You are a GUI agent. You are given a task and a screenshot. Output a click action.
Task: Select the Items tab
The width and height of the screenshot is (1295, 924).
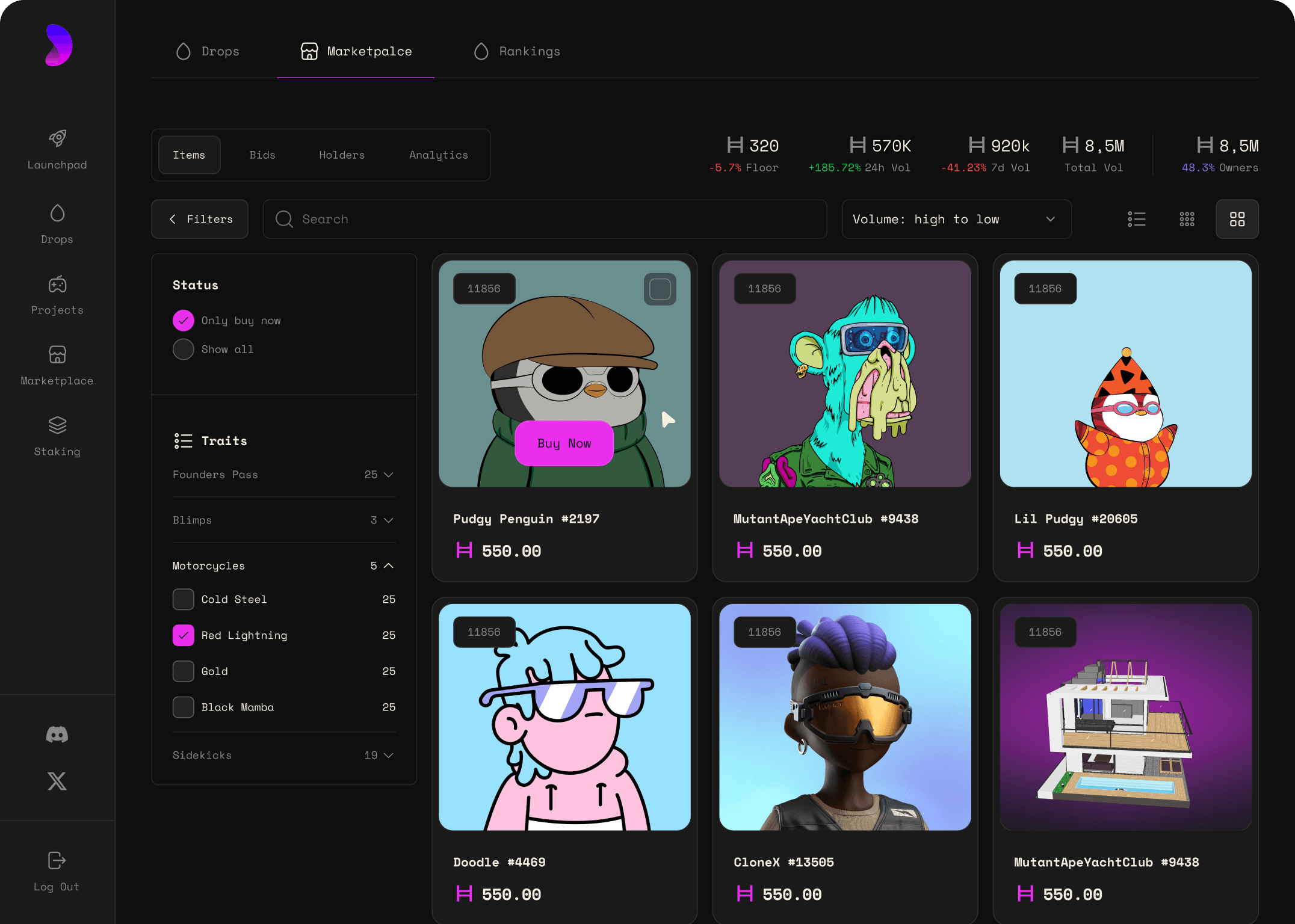tap(189, 155)
